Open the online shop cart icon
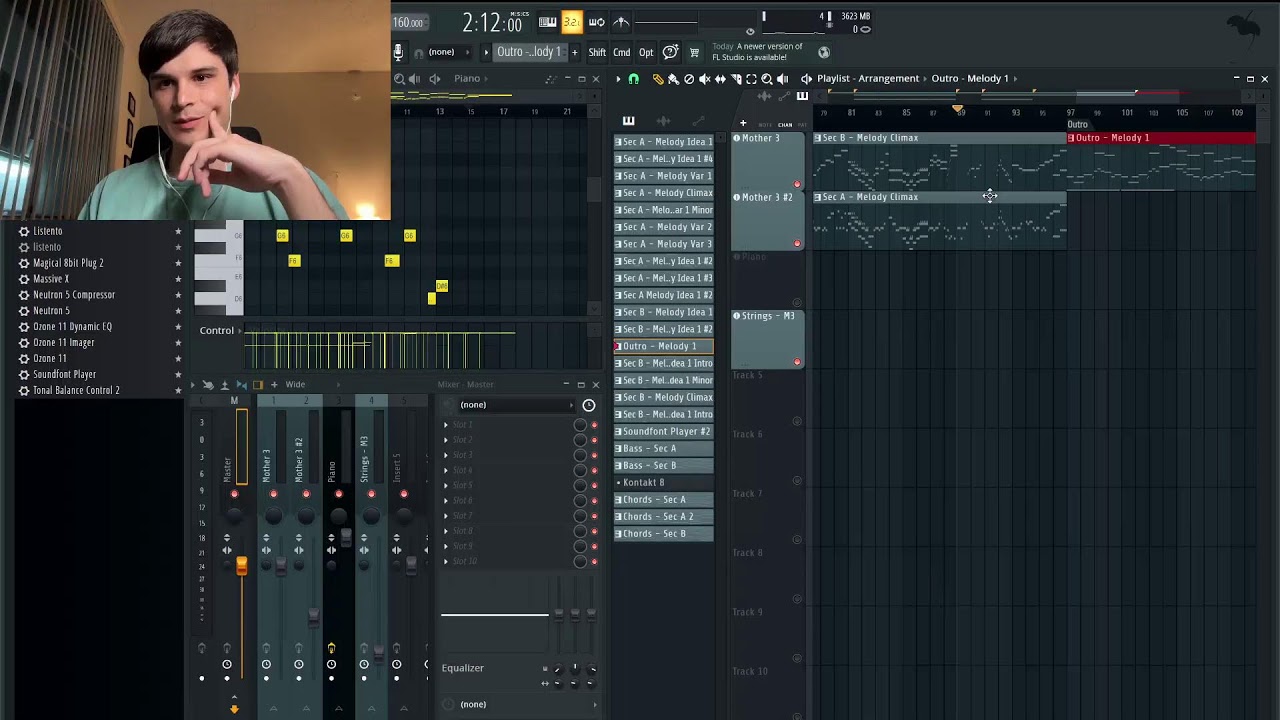Viewport: 1280px width, 720px height. tap(694, 52)
